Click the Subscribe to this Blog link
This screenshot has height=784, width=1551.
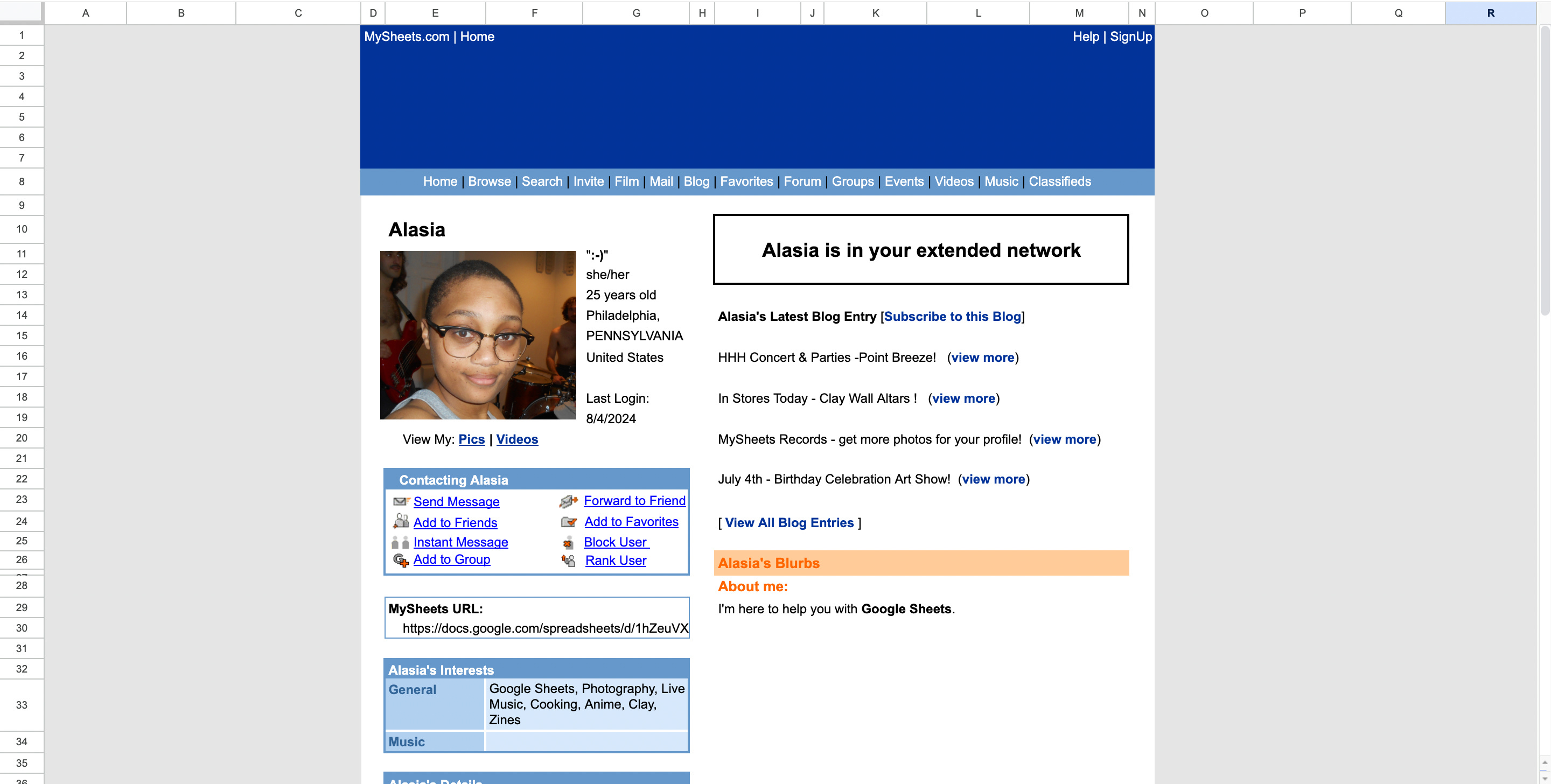tap(952, 316)
